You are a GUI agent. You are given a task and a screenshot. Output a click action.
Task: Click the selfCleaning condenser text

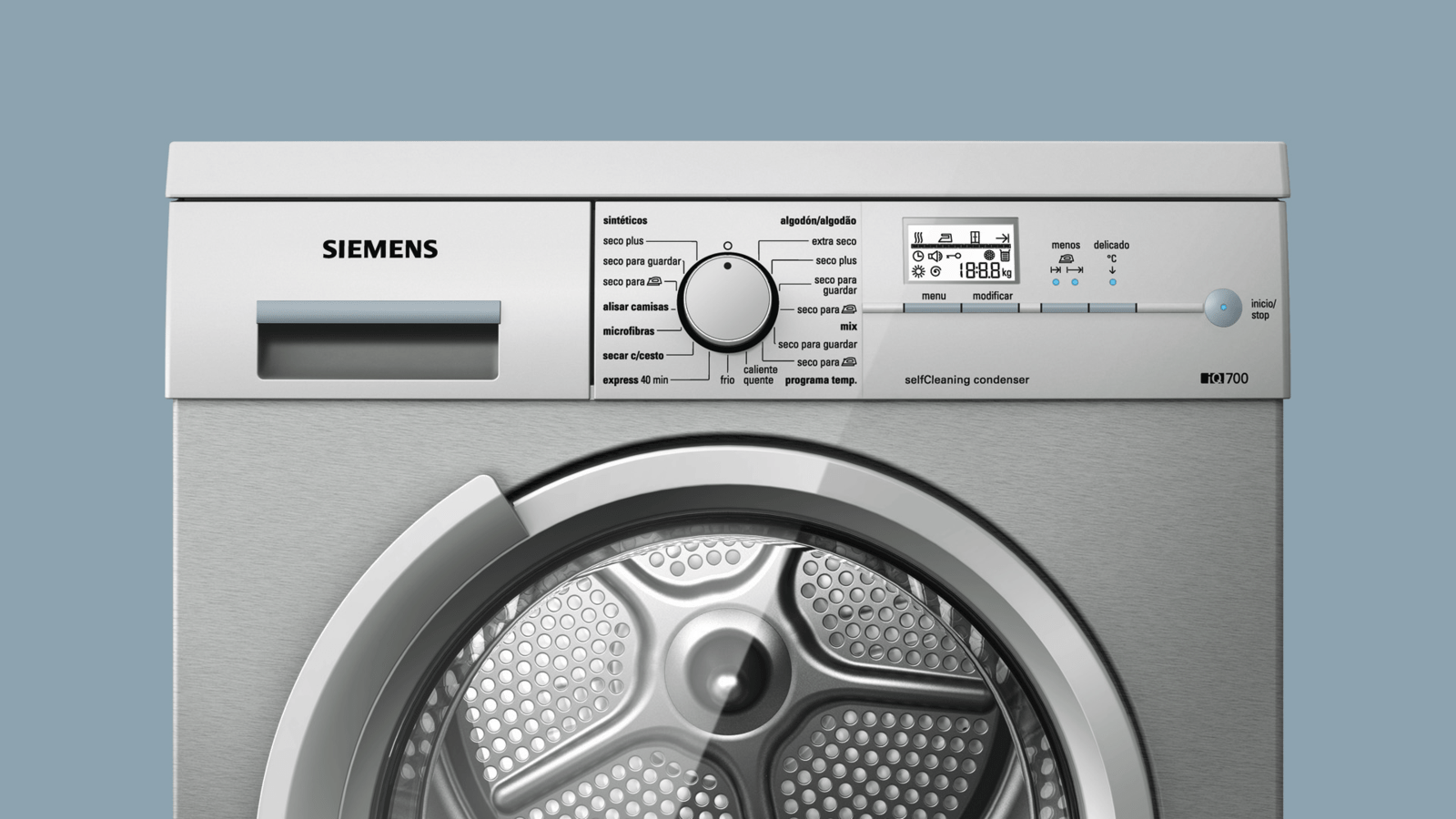pos(966,380)
